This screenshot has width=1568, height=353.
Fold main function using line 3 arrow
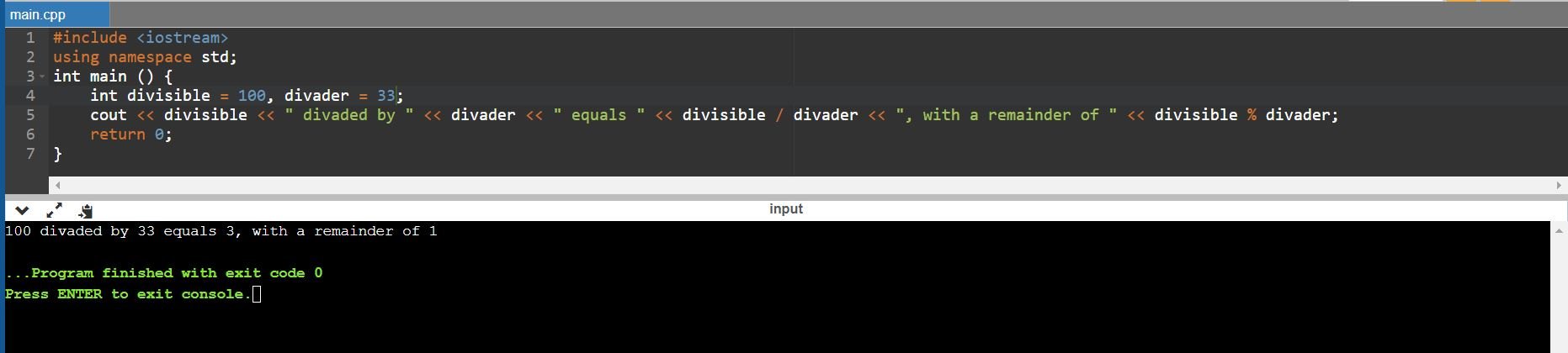pos(41,76)
